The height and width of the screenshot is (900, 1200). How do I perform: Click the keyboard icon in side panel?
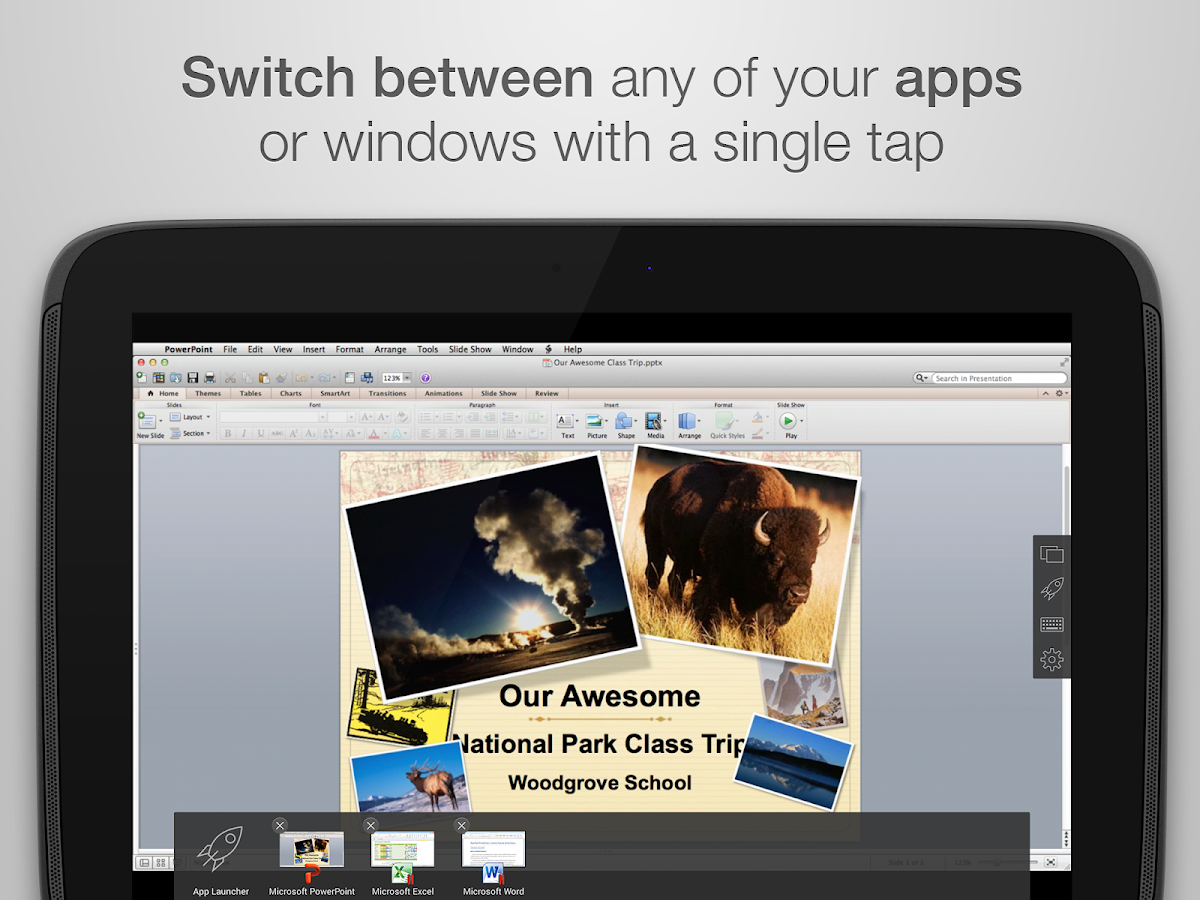coord(1051,625)
